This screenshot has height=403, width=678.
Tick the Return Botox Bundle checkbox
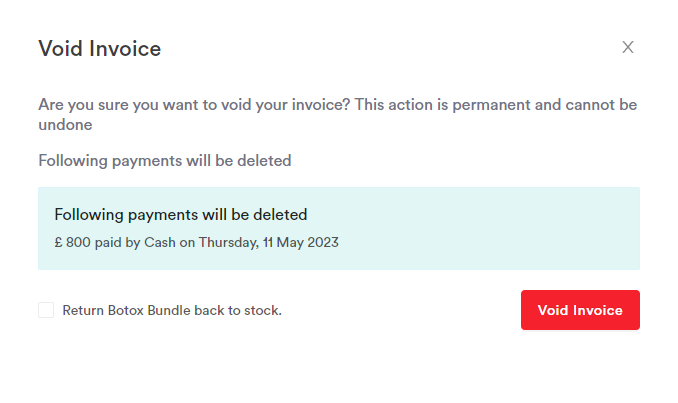(46, 310)
